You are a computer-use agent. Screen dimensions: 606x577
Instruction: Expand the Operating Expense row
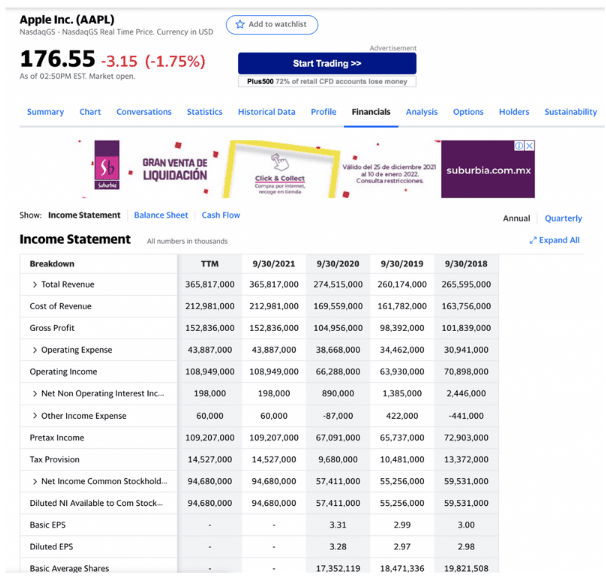[35, 350]
